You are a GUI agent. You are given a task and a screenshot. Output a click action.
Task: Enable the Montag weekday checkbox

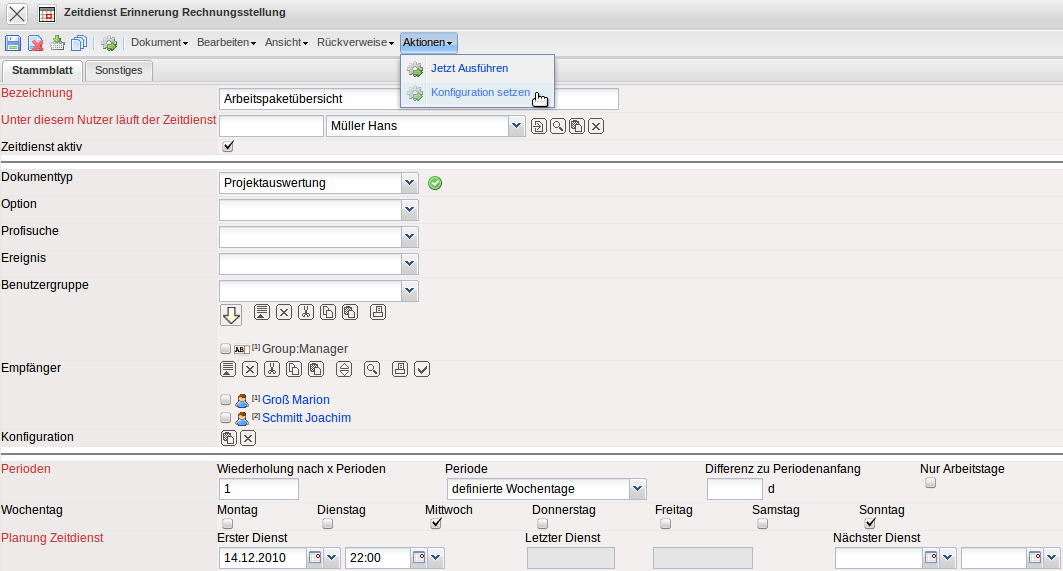[x=228, y=523]
